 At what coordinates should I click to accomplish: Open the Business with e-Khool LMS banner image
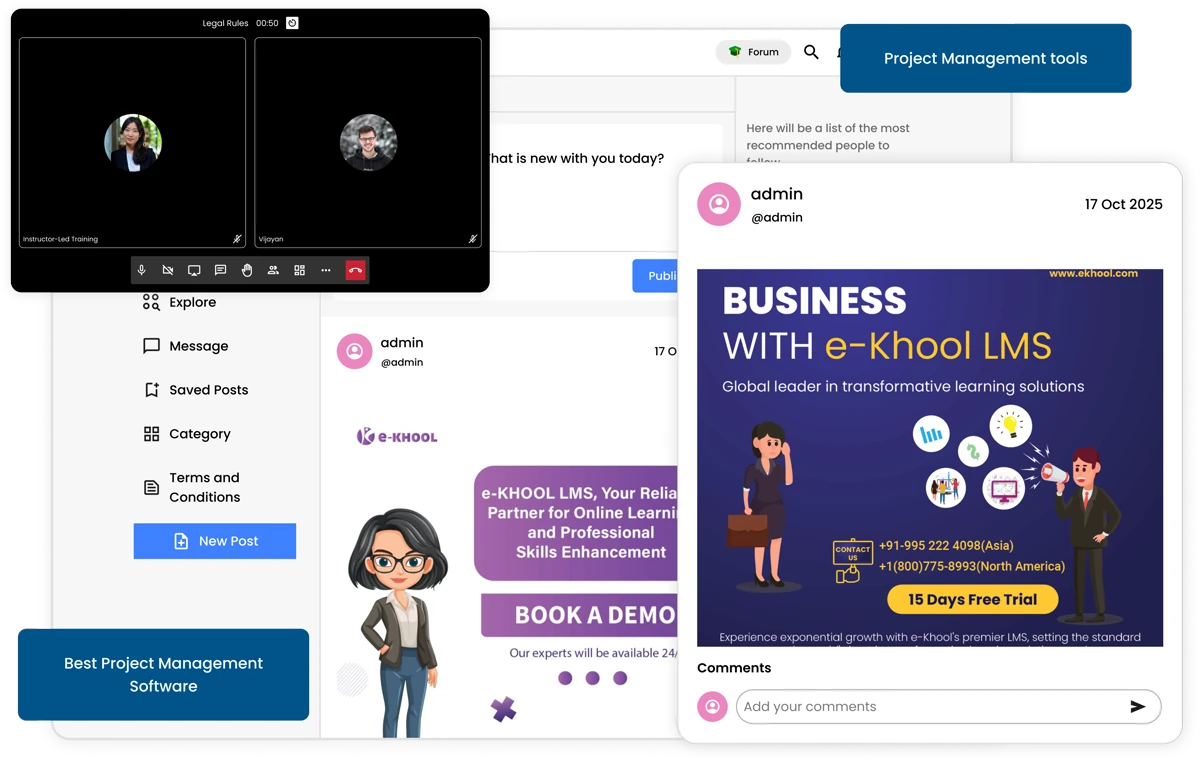[930, 457]
